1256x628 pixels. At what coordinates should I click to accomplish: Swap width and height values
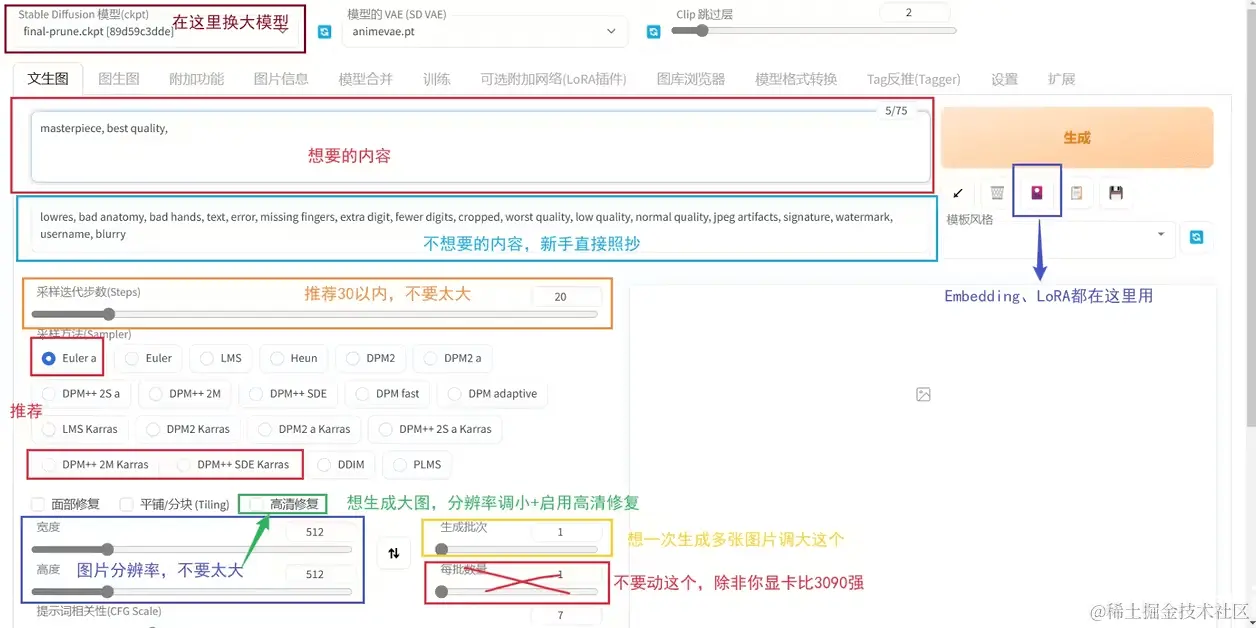click(394, 553)
